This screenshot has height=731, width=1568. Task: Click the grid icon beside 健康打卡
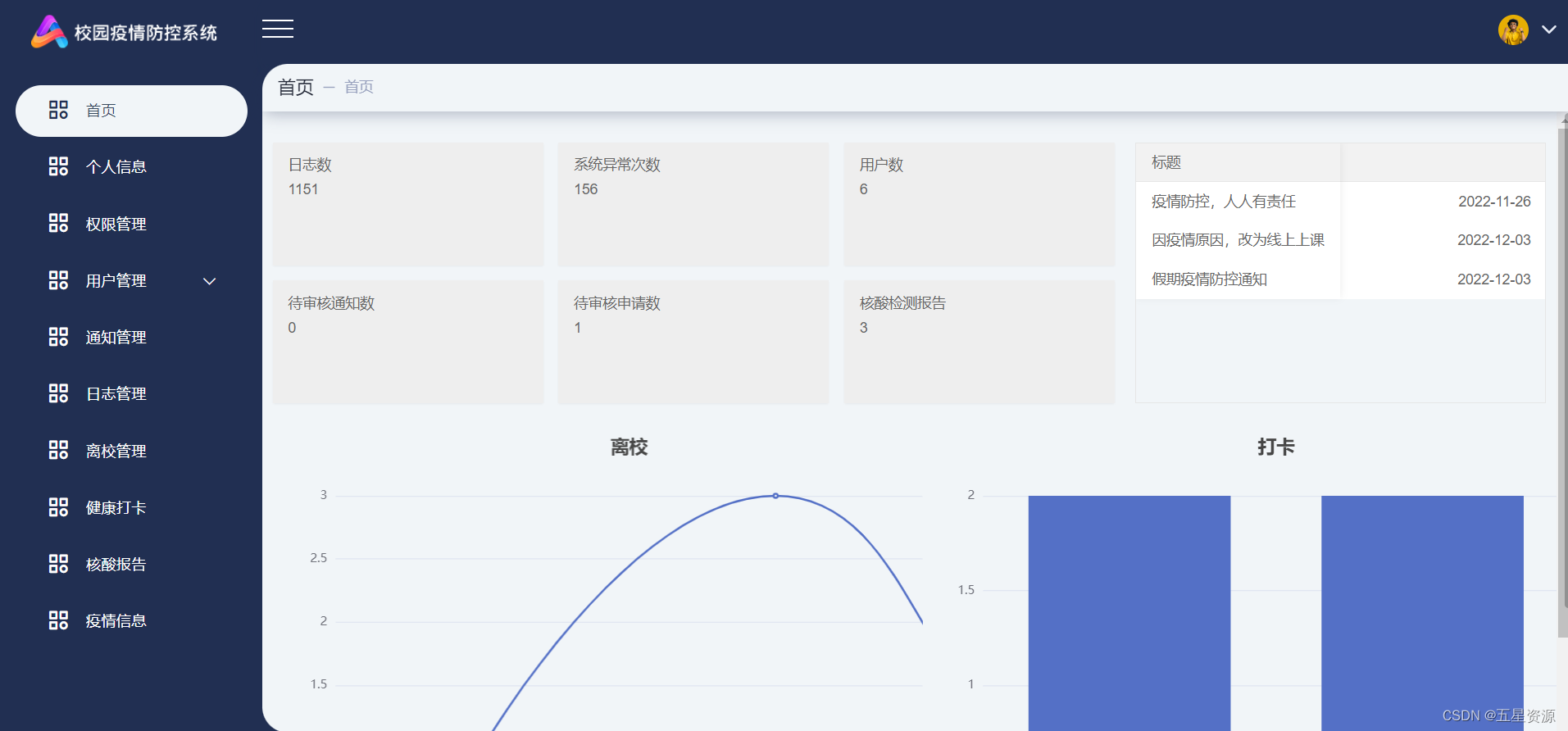pos(58,507)
